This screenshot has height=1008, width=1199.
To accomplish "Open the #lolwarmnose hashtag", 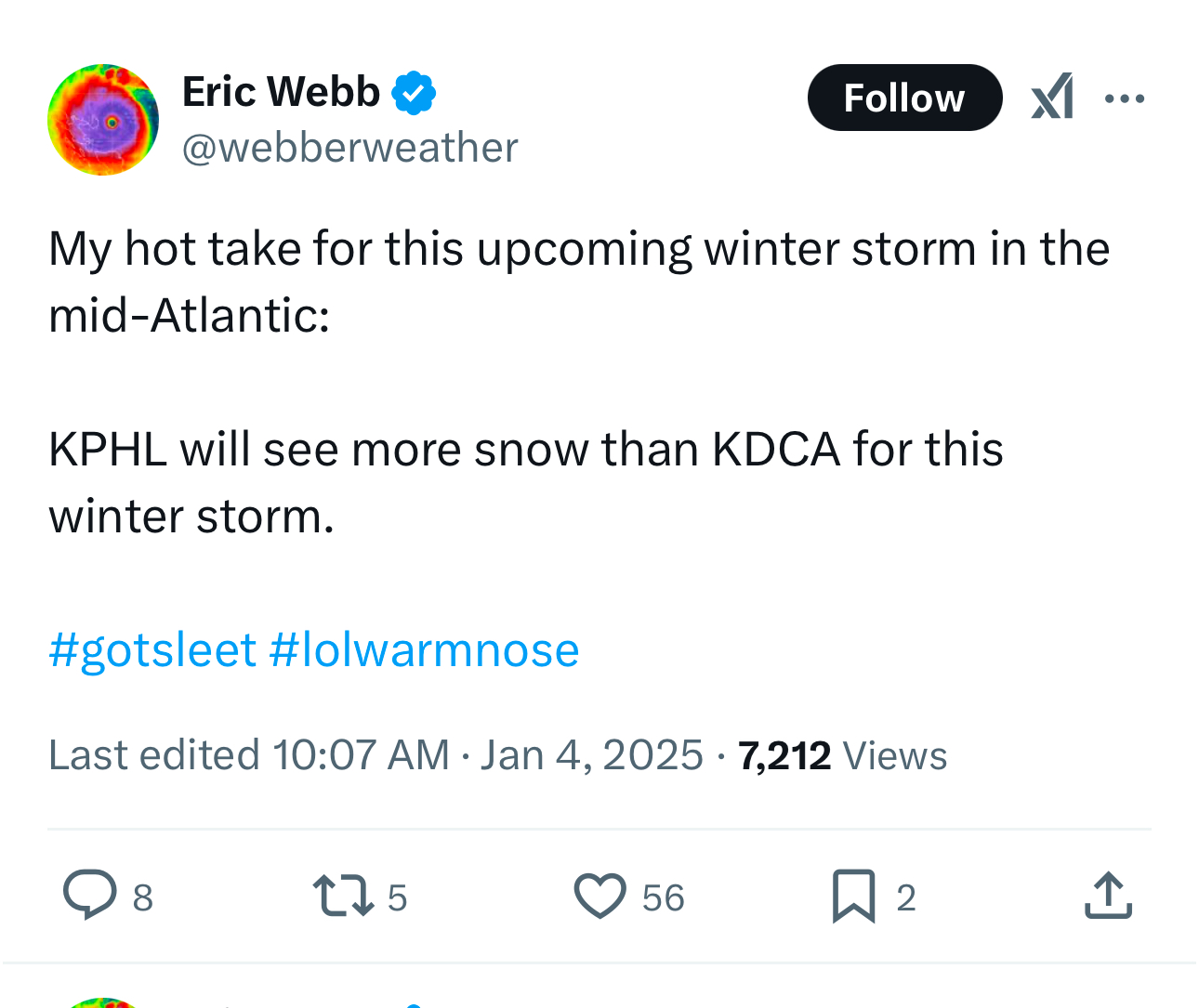I will tap(424, 649).
